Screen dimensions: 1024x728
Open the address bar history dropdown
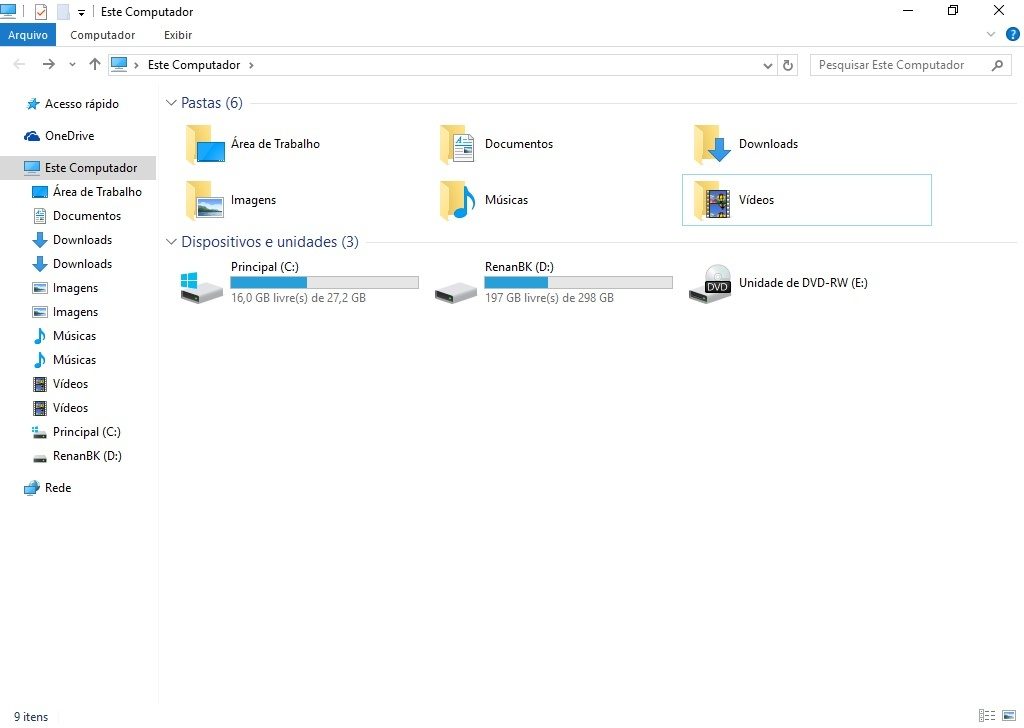tap(767, 65)
